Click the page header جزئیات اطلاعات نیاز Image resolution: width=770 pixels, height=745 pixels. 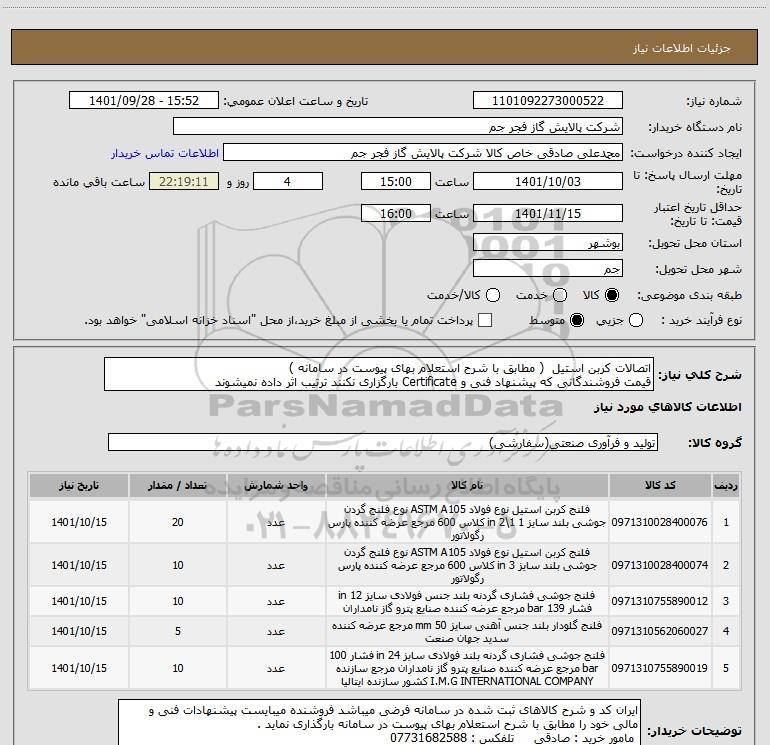[x=682, y=48]
